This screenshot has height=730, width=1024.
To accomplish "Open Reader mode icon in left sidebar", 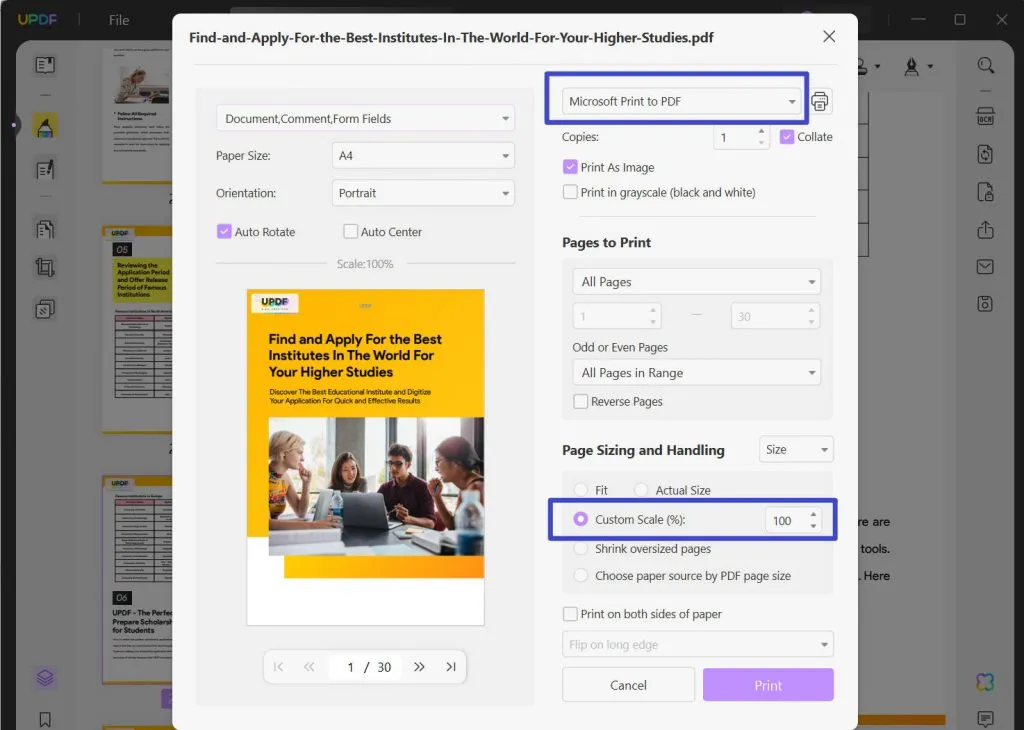I will pyautogui.click(x=45, y=65).
